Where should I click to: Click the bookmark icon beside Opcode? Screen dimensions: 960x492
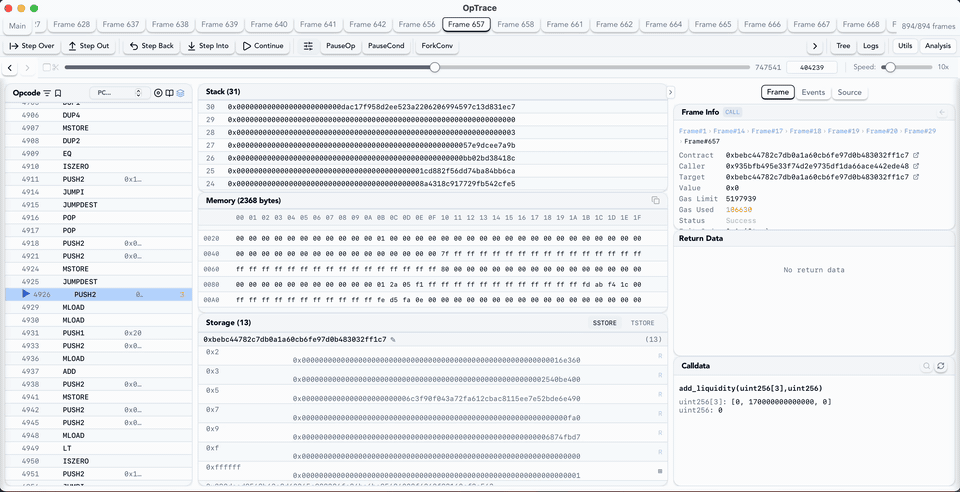pos(58,93)
